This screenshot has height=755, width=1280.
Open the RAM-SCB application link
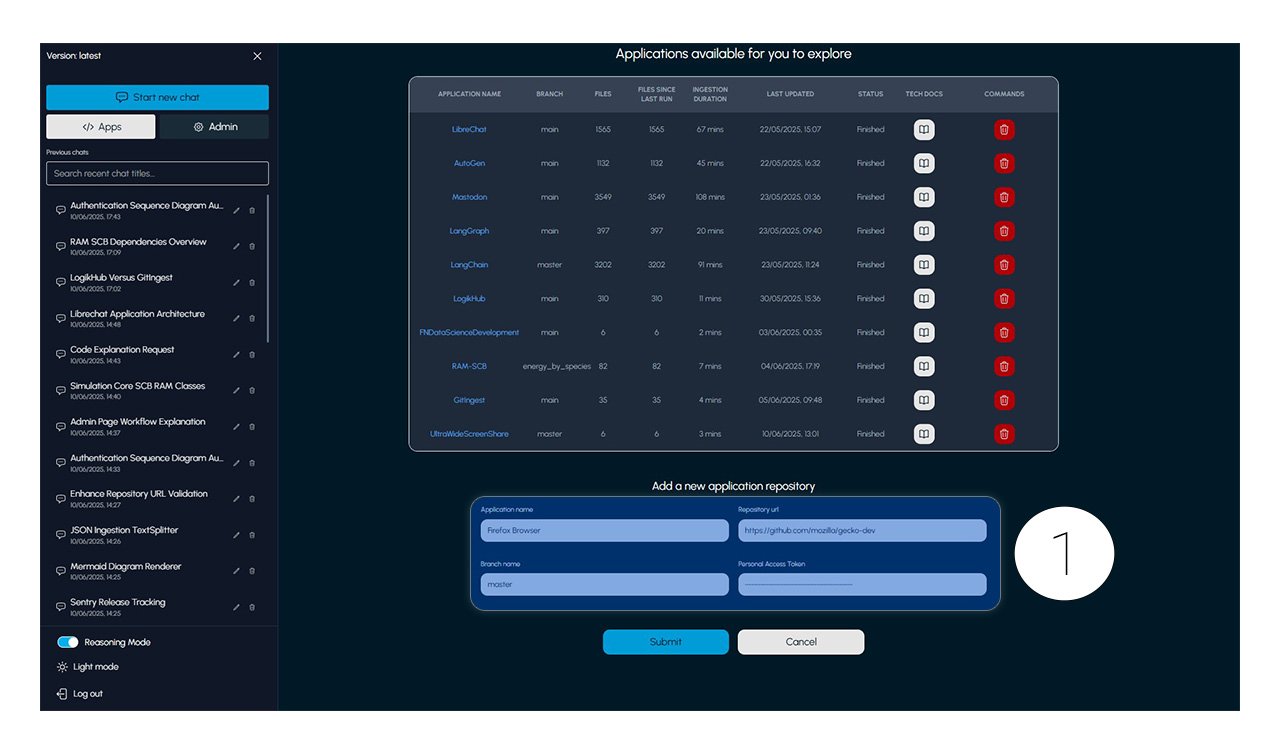[469, 366]
